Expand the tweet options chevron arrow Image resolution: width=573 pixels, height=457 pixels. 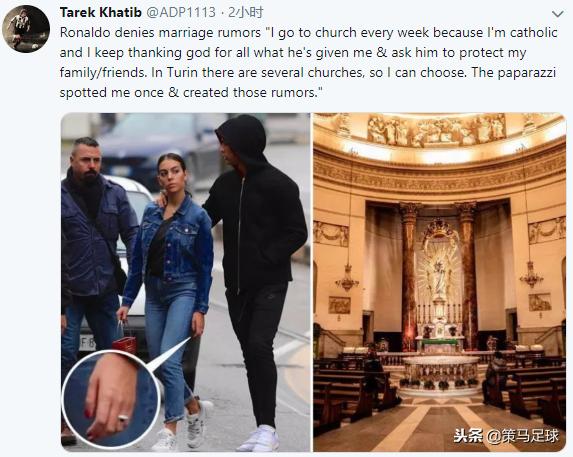click(x=557, y=14)
